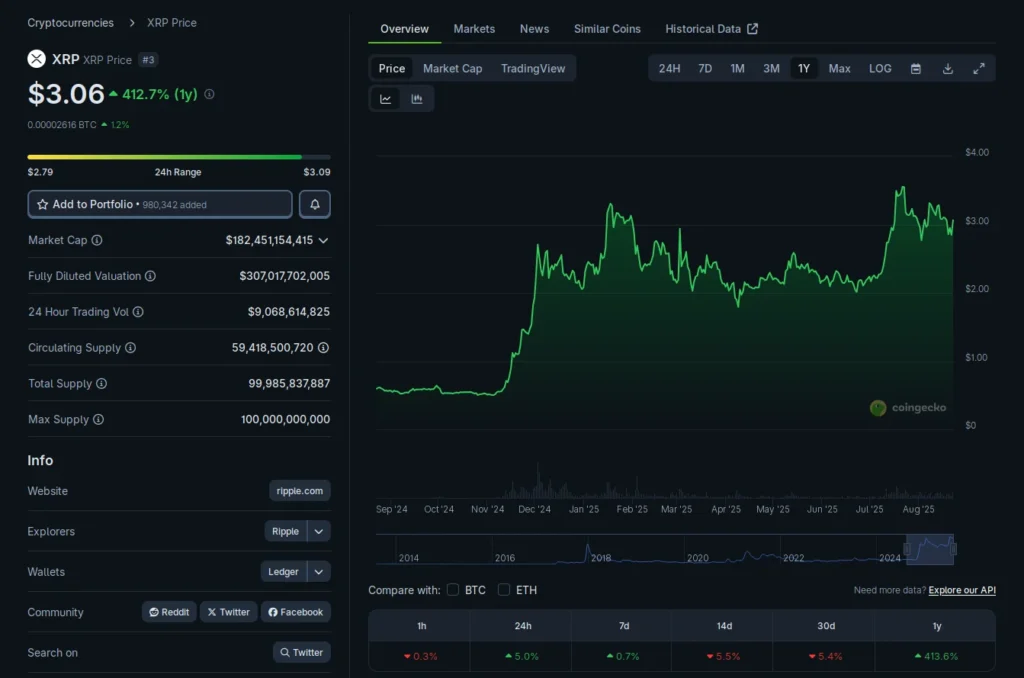This screenshot has height=678, width=1024.
Task: Open the Facebook community link
Action: pos(296,612)
